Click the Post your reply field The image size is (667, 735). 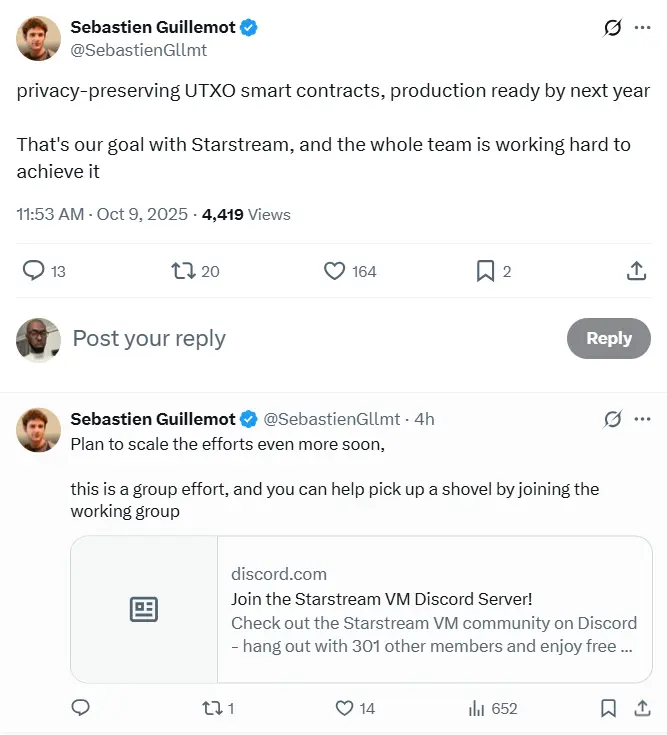click(x=300, y=338)
